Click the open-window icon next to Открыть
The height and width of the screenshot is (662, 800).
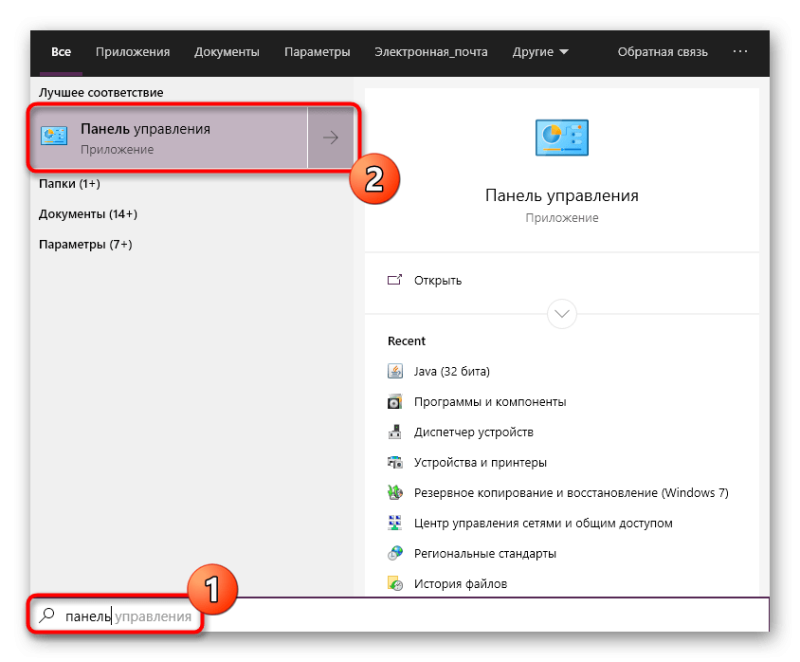click(394, 279)
